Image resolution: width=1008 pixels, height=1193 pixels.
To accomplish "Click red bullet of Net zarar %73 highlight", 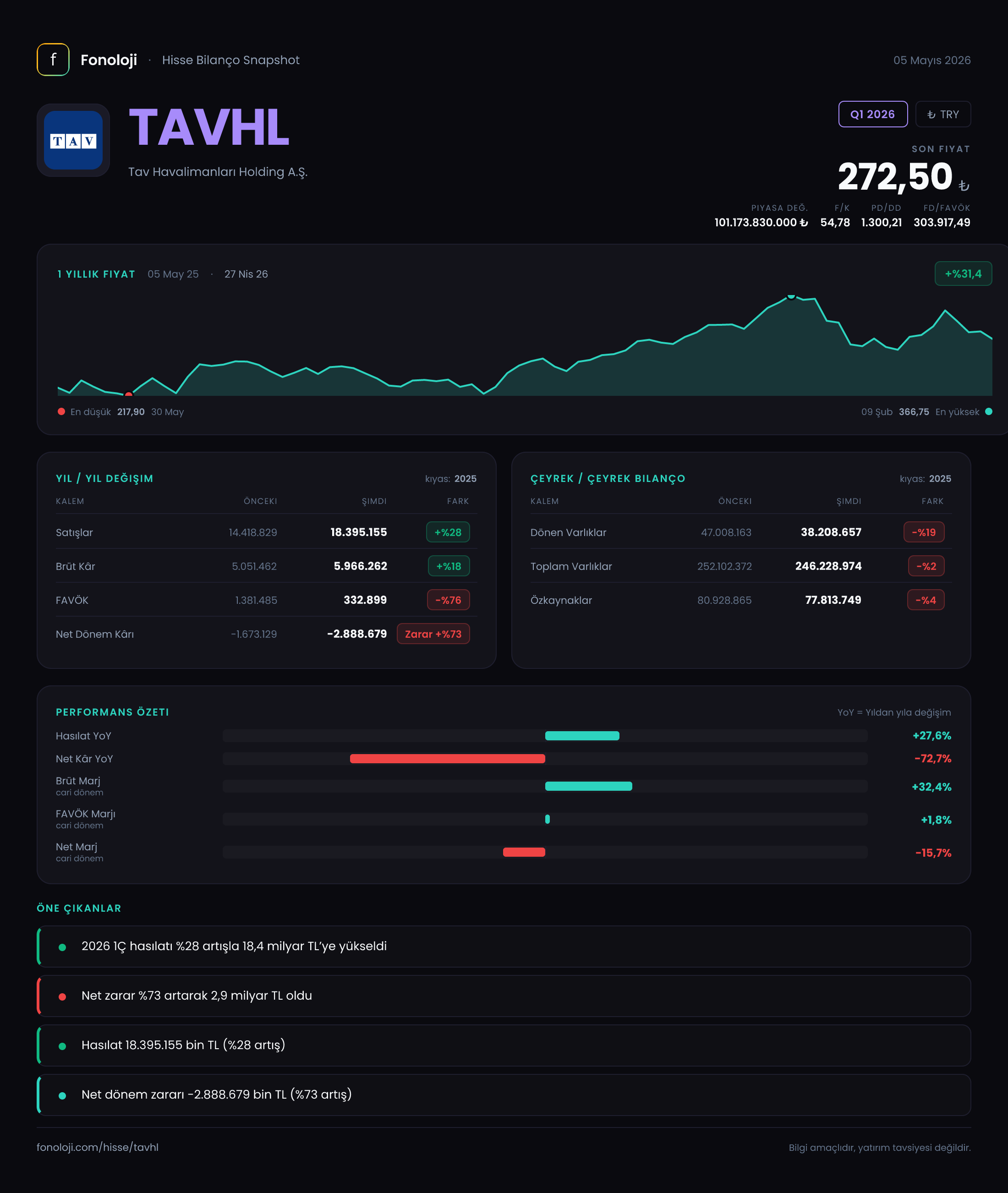I will 62,996.
